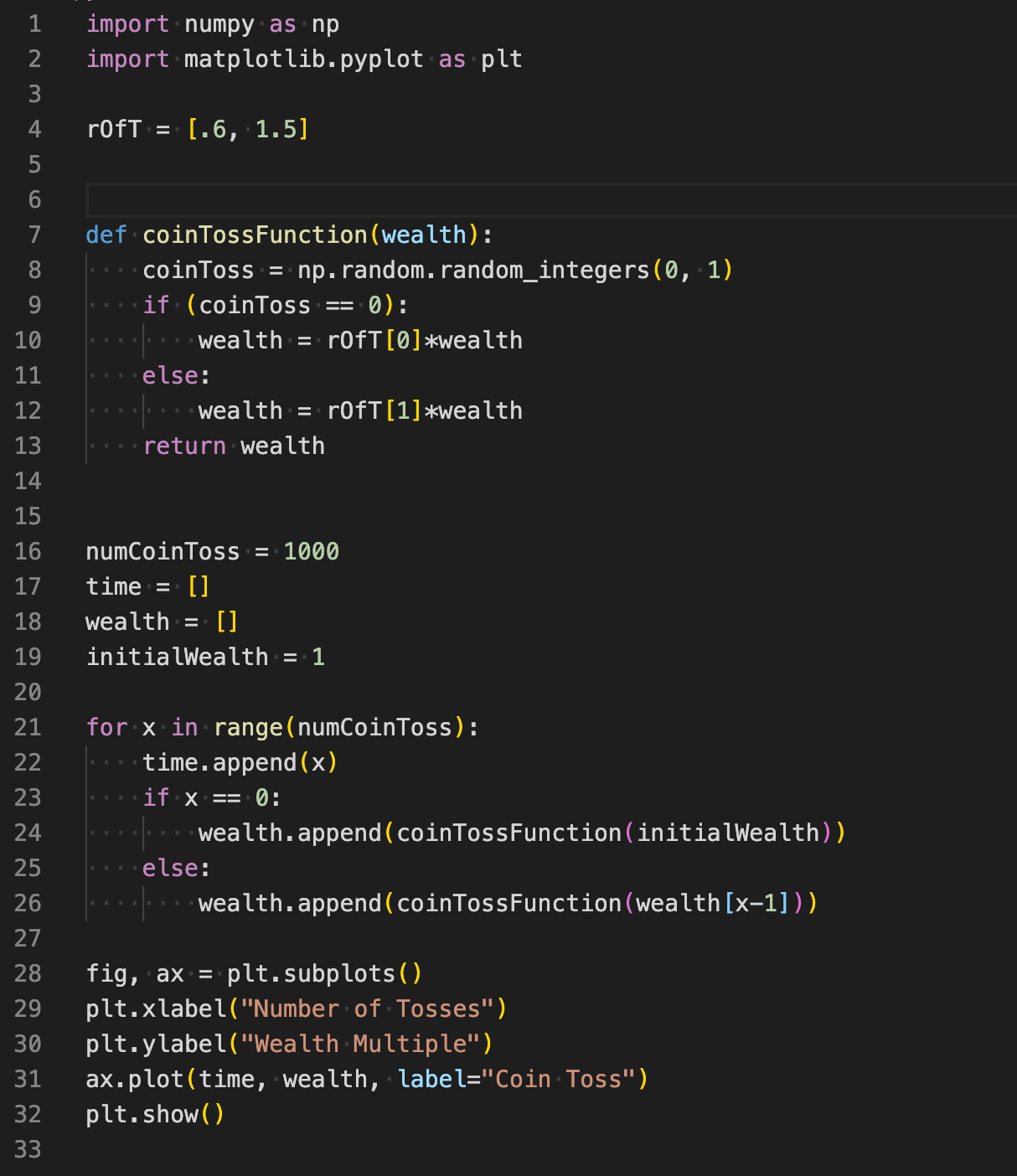This screenshot has width=1017, height=1176.
Task: Click the "Coin Toss" label string
Action: click(558, 1080)
